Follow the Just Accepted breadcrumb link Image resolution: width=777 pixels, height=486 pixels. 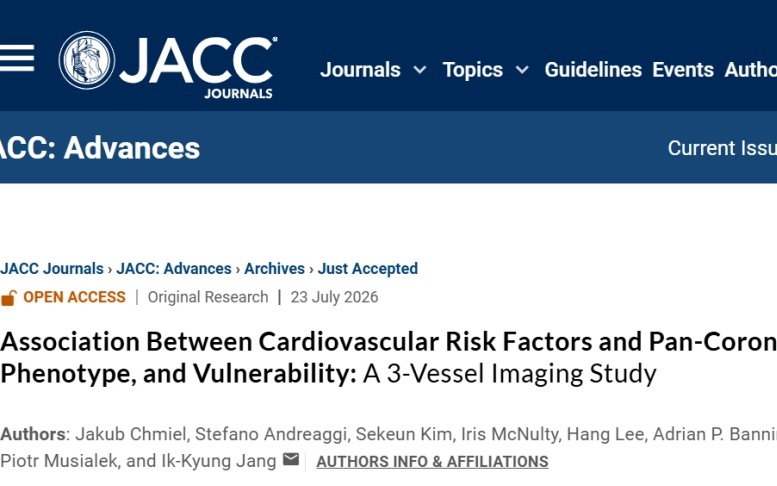(368, 269)
